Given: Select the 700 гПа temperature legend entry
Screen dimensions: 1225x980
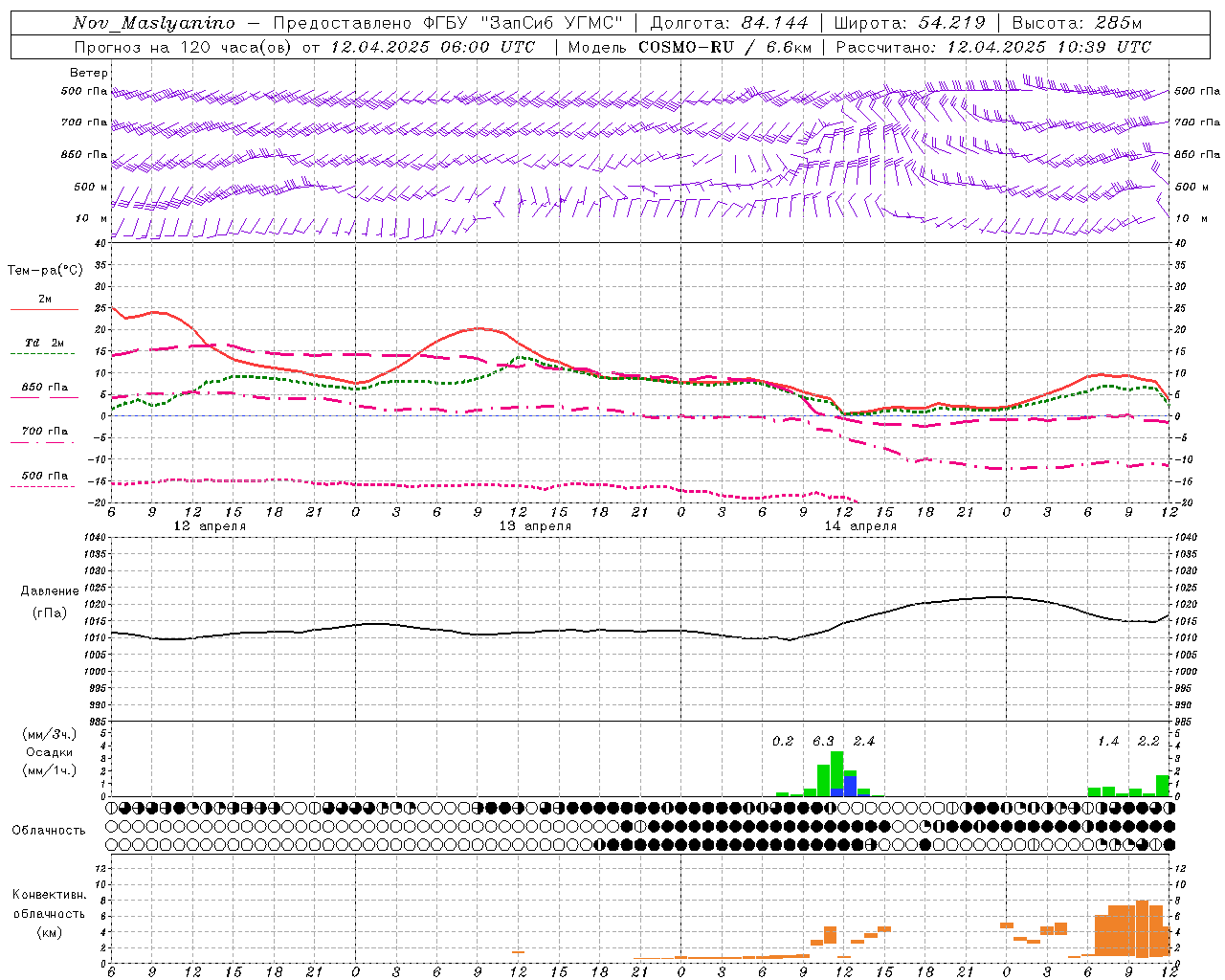Looking at the screenshot, I should 45,432.
